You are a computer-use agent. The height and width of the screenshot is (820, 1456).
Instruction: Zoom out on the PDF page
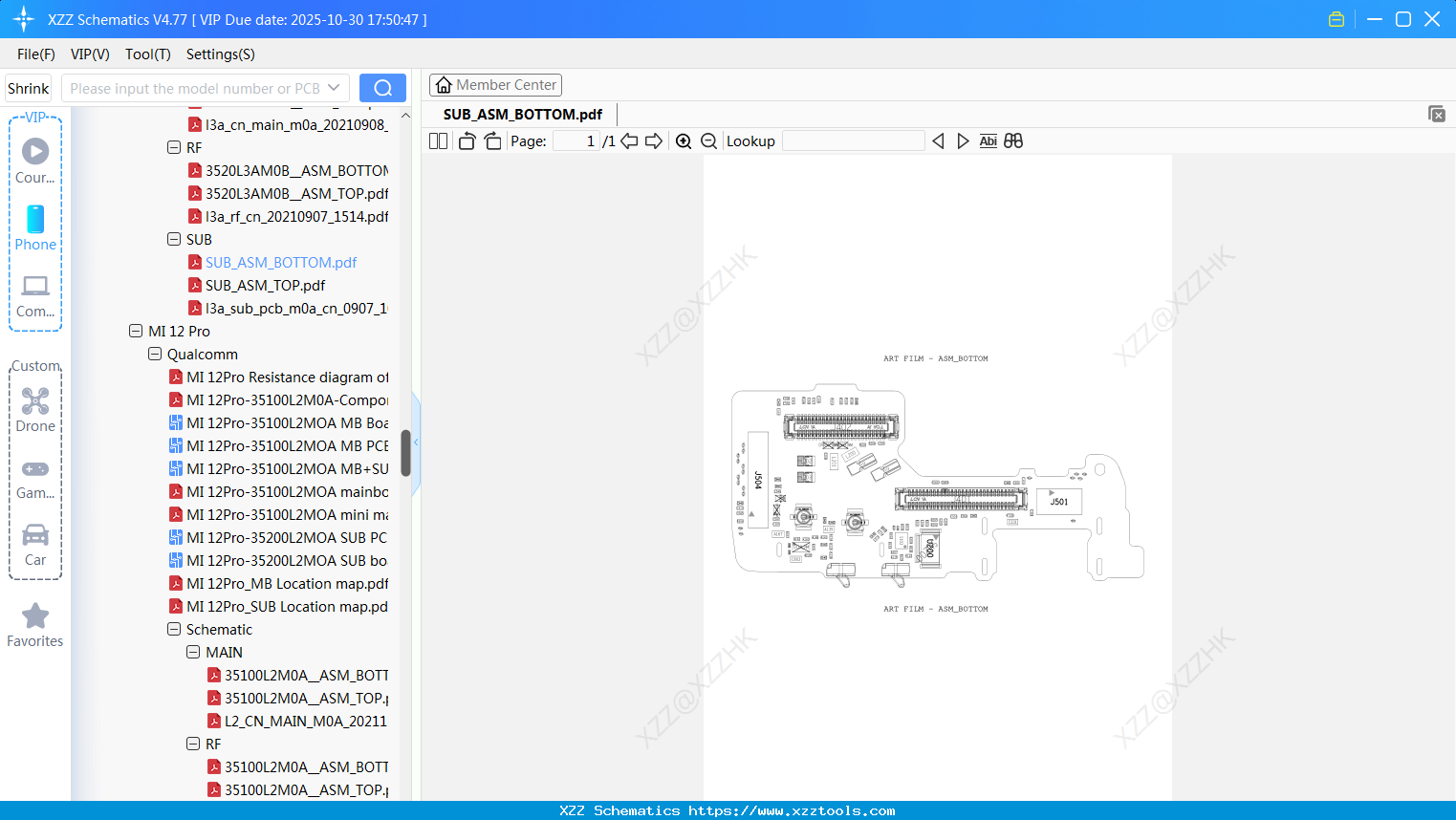(x=708, y=140)
